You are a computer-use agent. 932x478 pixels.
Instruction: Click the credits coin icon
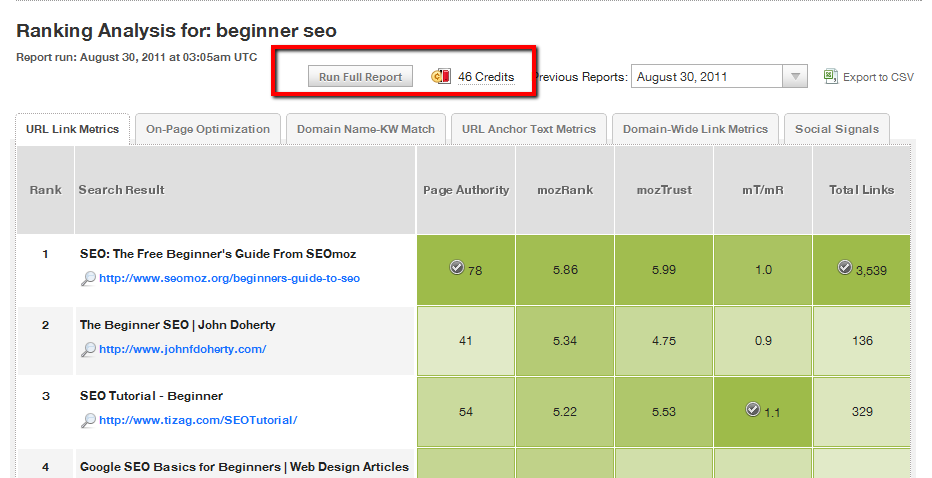point(441,76)
